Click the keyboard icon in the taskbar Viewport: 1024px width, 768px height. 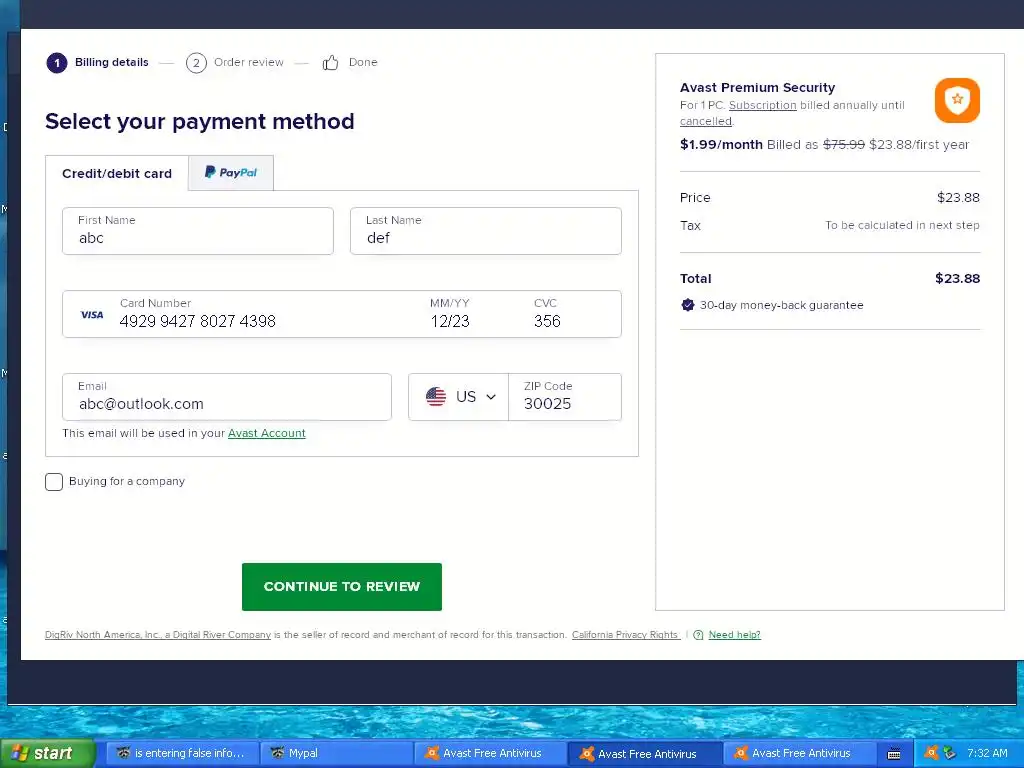click(894, 754)
